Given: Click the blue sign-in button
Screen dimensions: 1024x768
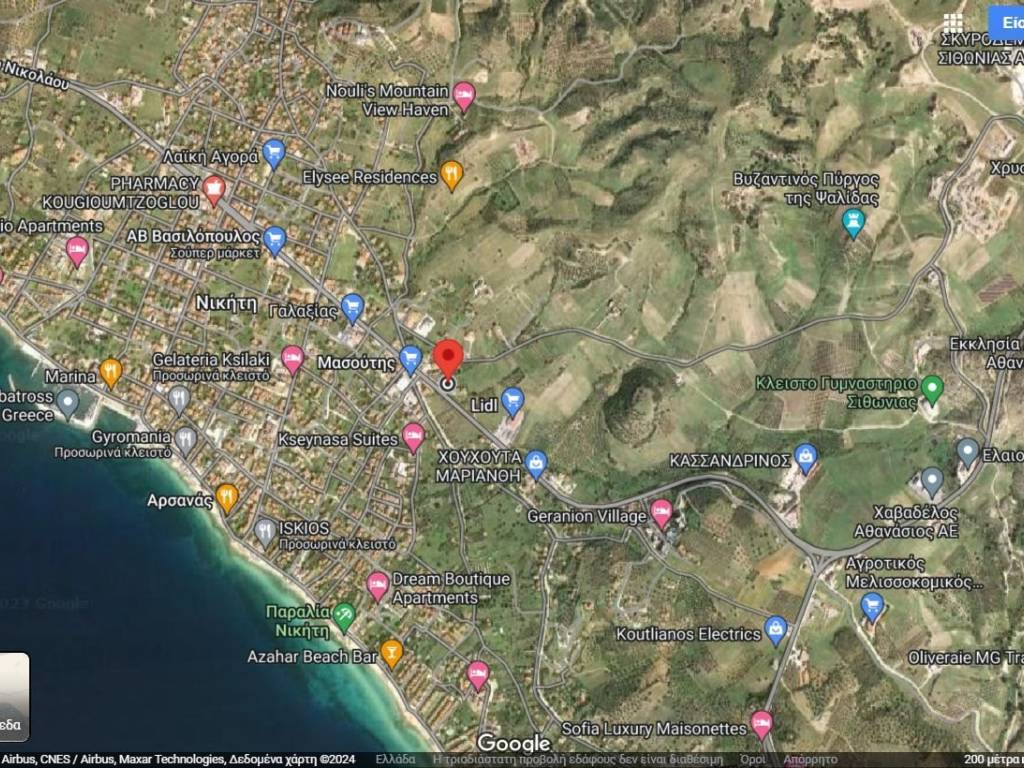Looking at the screenshot, I should (1006, 23).
